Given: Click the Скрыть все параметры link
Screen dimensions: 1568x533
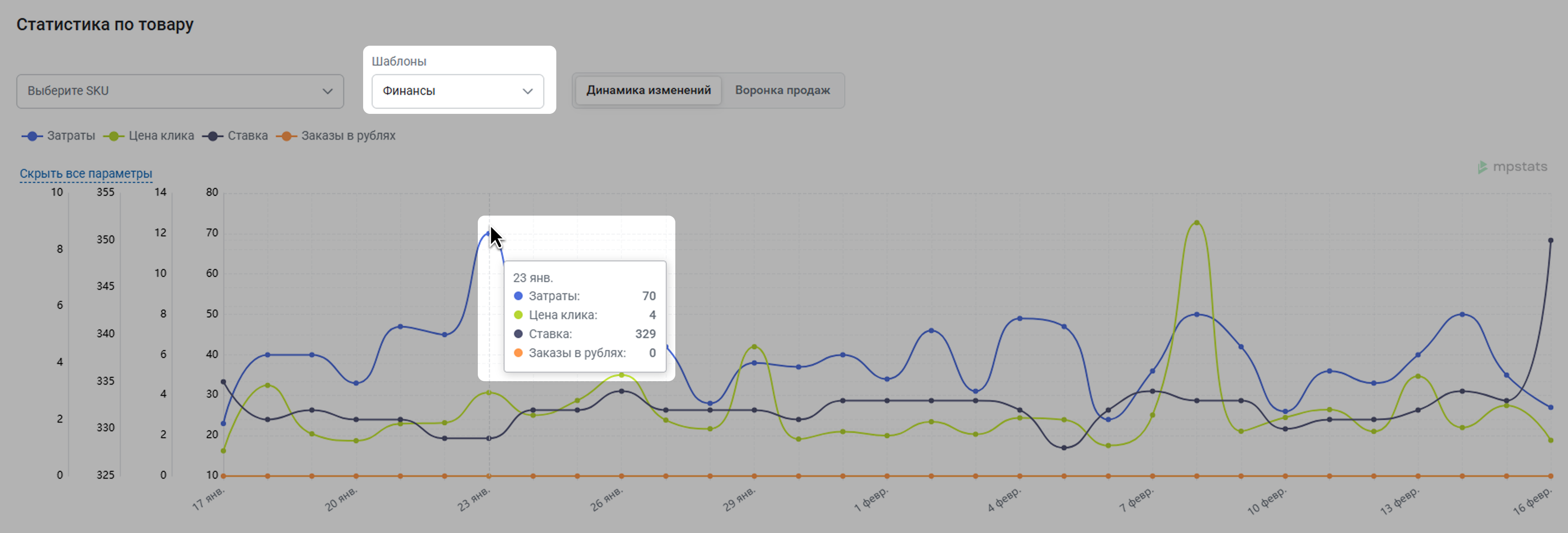Looking at the screenshot, I should coord(86,173).
